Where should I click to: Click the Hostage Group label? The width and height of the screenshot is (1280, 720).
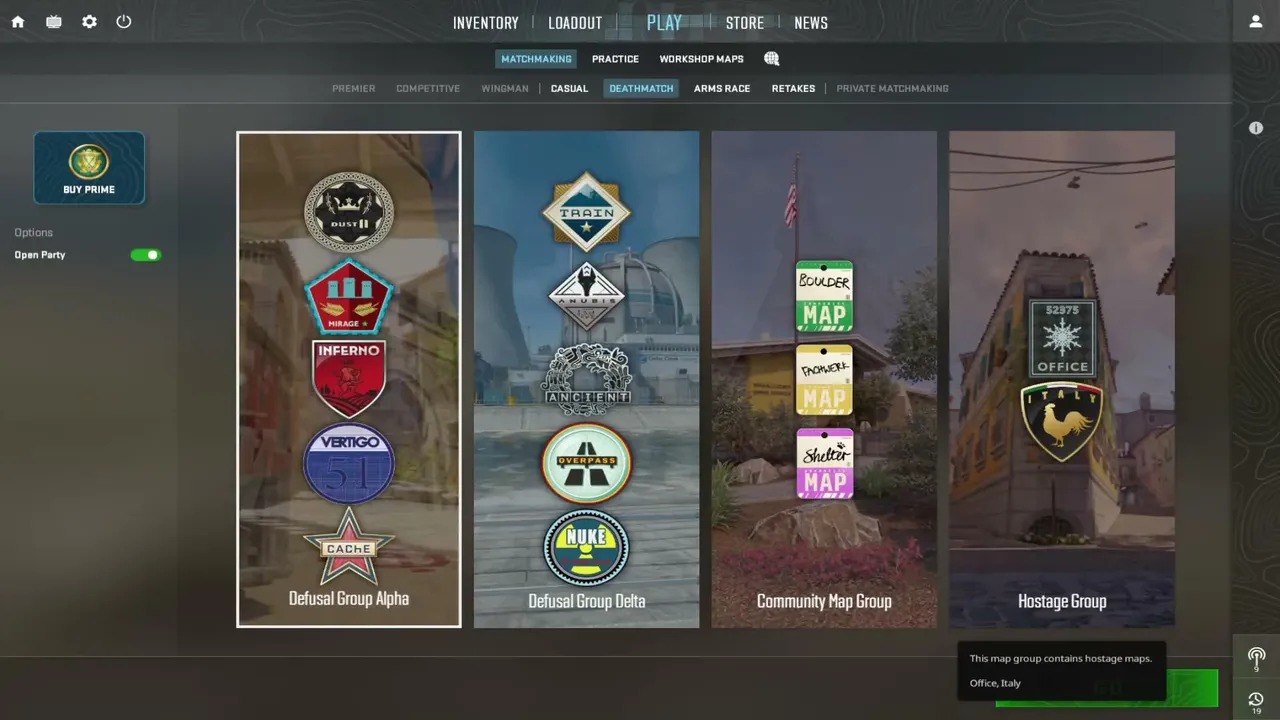1062,601
